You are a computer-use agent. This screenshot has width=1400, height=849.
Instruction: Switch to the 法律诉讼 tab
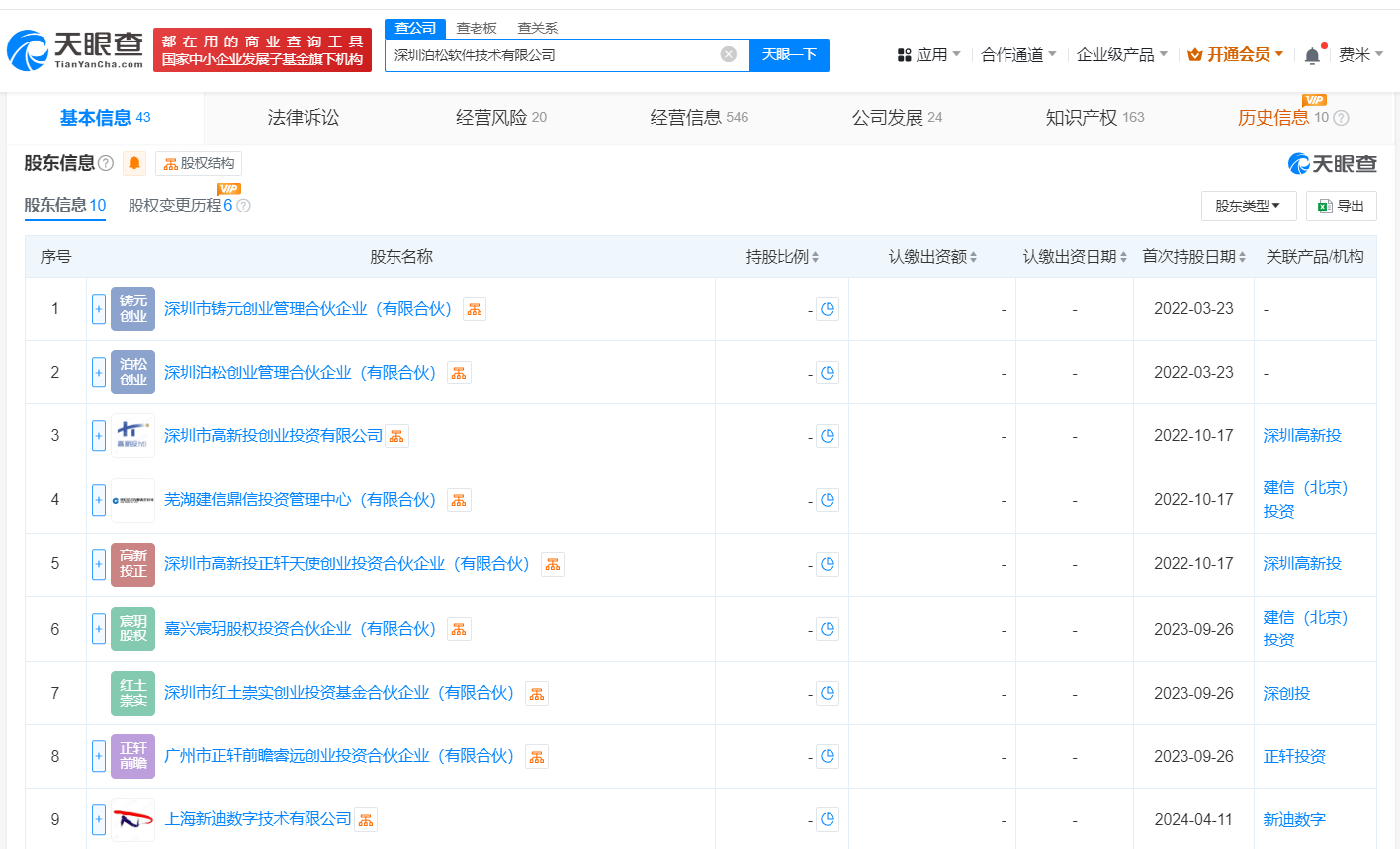click(x=304, y=118)
